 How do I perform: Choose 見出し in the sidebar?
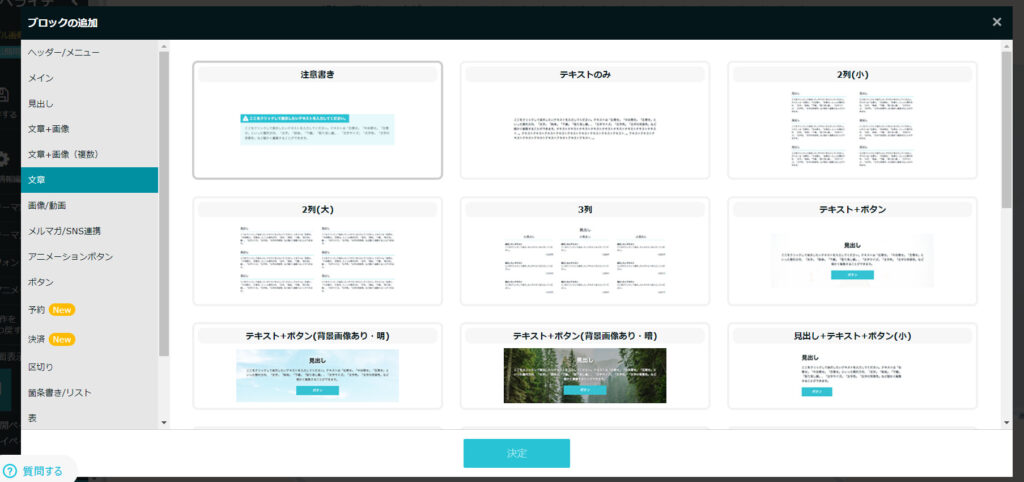click(x=41, y=103)
